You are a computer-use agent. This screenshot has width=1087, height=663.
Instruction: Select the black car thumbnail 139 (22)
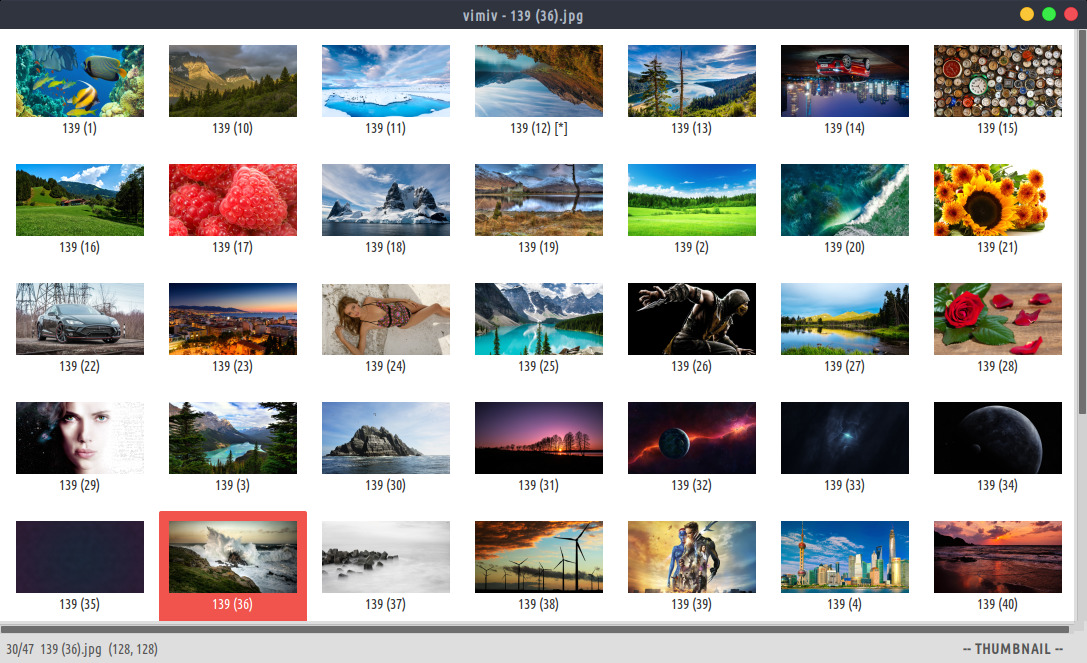[80, 319]
